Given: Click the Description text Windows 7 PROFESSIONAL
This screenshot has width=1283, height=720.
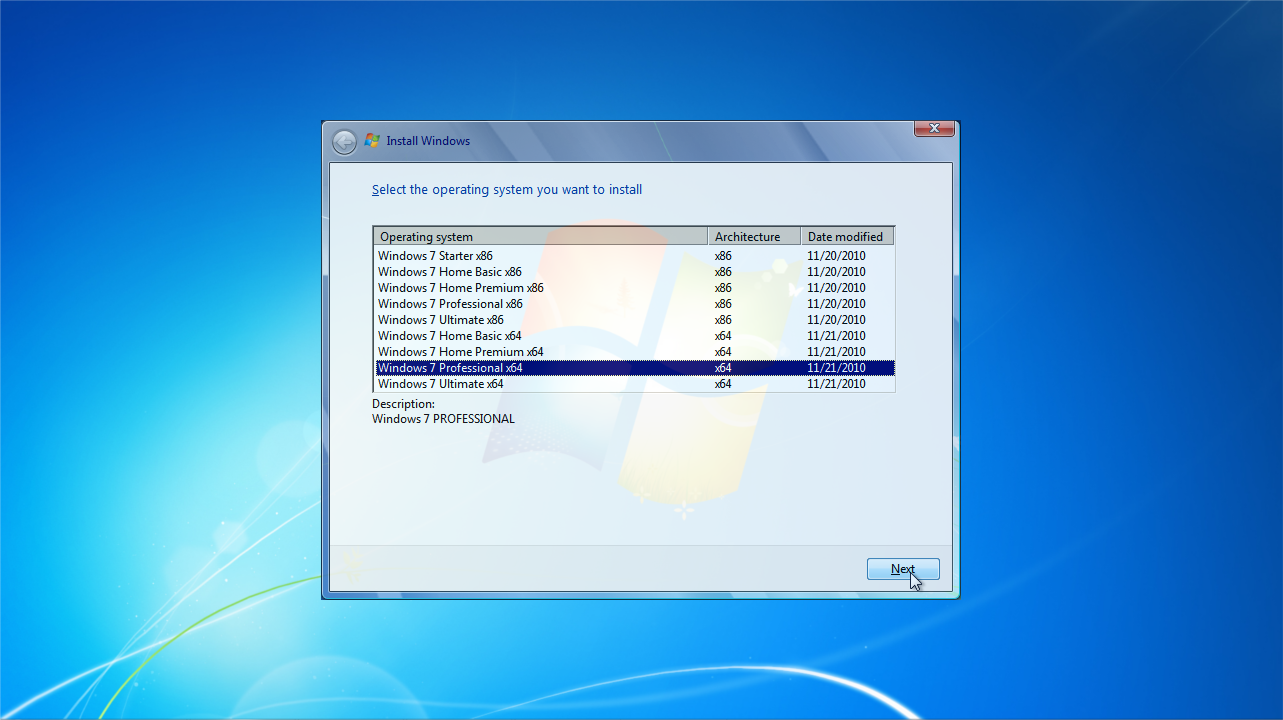Looking at the screenshot, I should click(443, 419).
